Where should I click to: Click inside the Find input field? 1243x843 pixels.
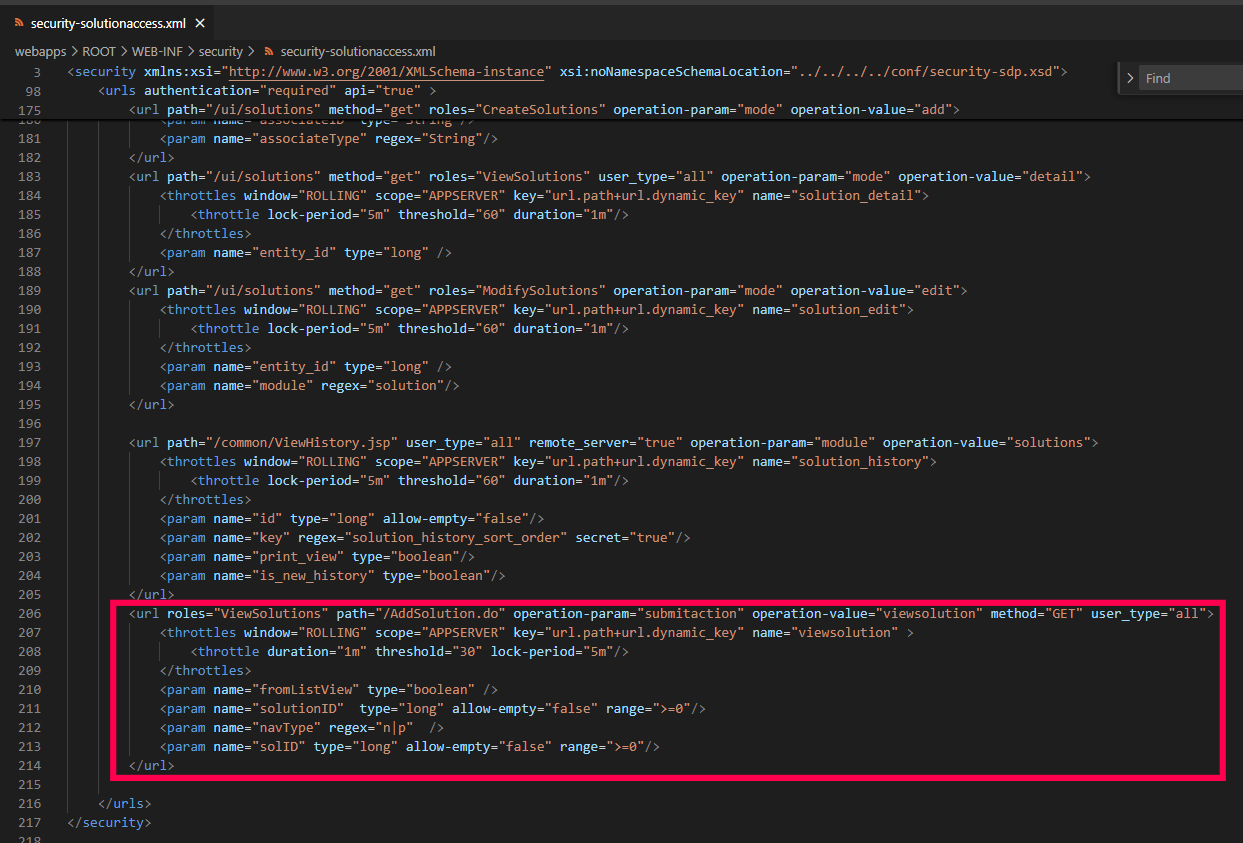(1190, 78)
